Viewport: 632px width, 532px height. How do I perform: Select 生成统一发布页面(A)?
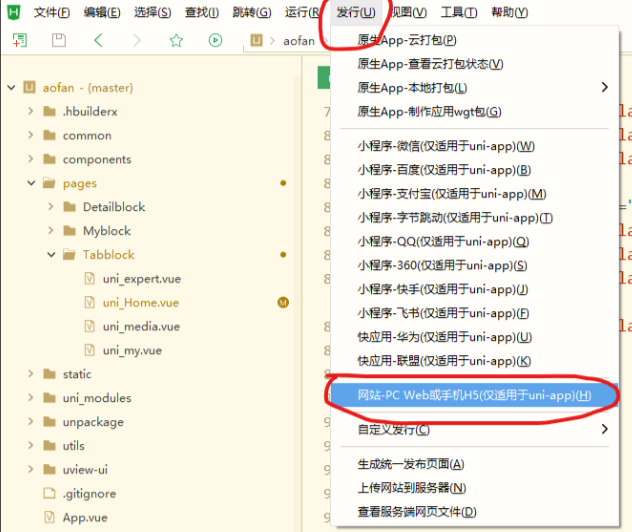474,464
